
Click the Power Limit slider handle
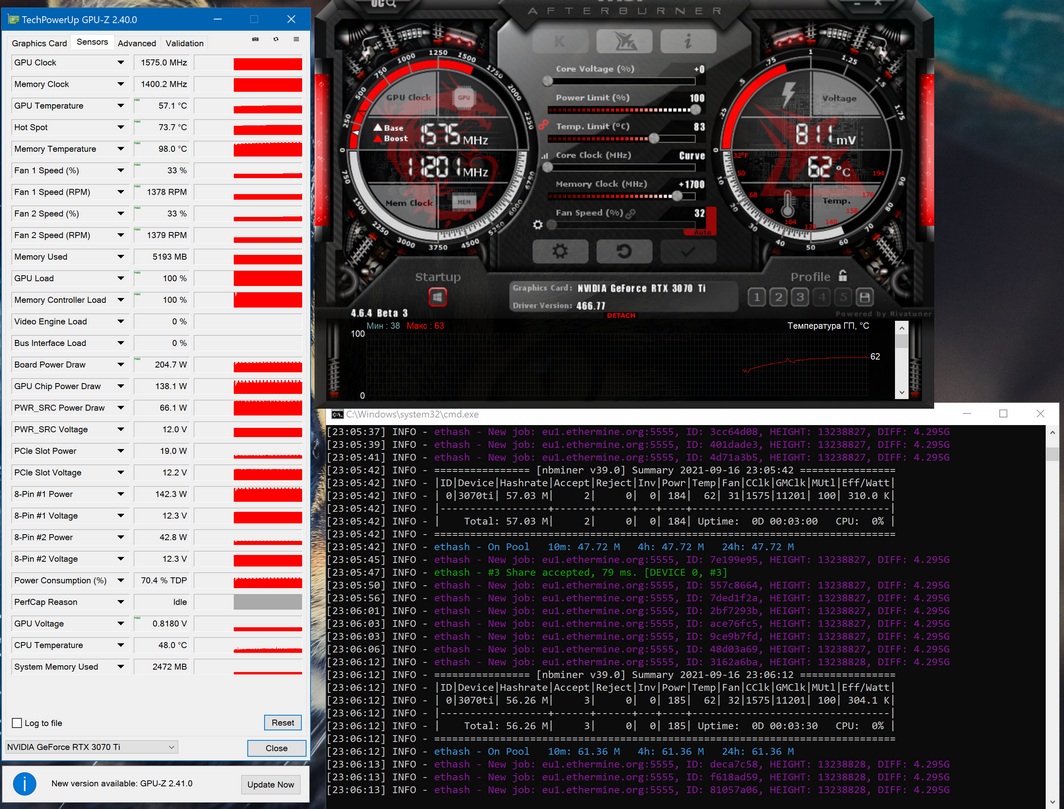click(x=695, y=110)
